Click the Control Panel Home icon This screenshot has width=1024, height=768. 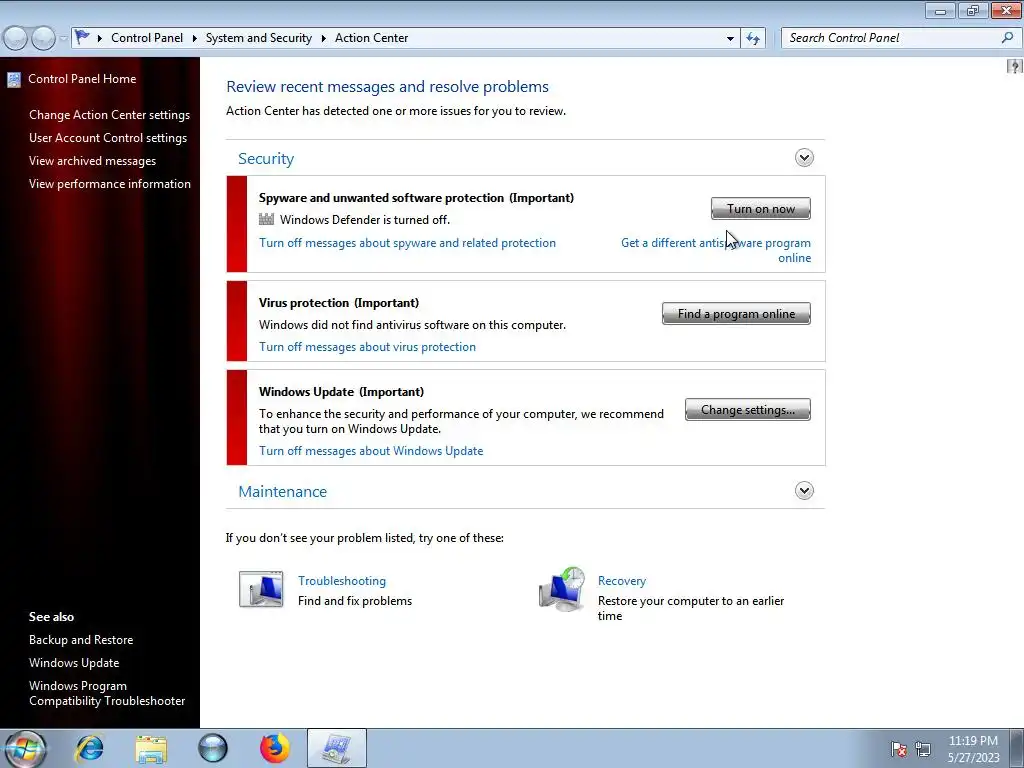[x=14, y=80]
